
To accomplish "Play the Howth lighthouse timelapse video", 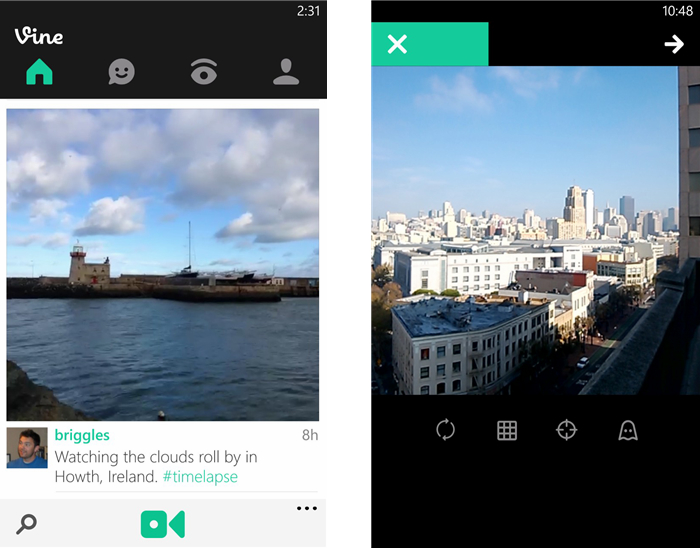I will click(162, 265).
